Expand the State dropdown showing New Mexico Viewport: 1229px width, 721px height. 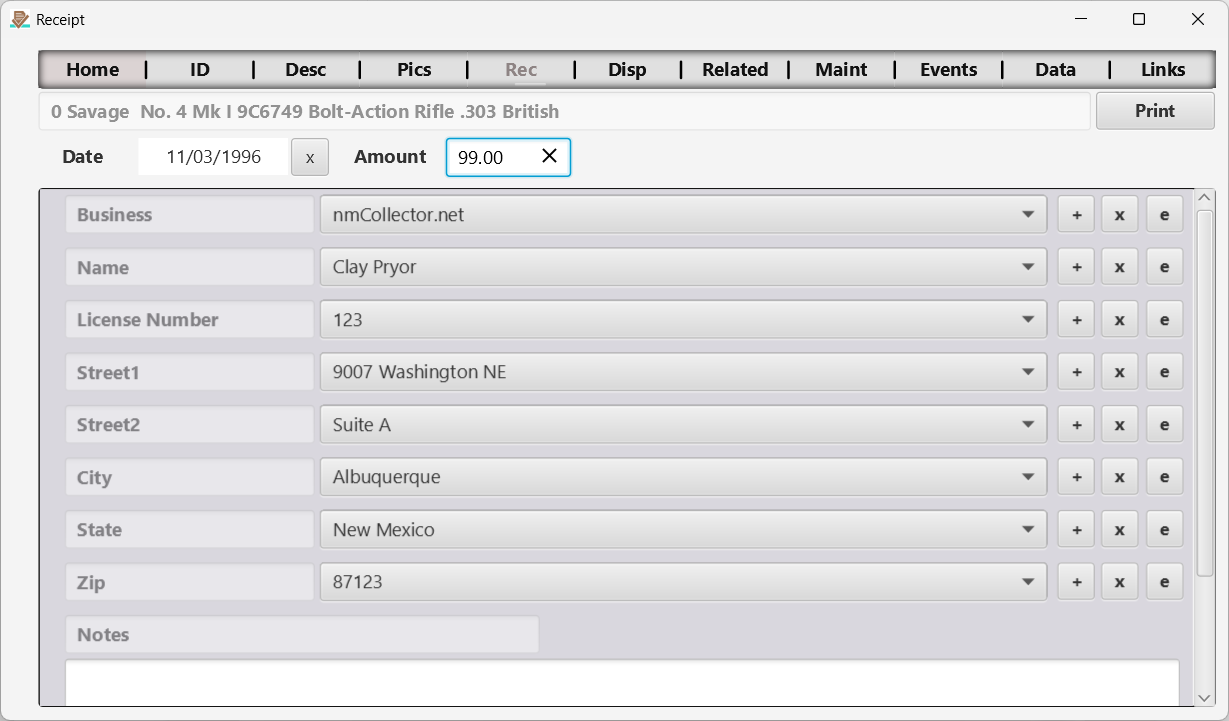(684, 529)
